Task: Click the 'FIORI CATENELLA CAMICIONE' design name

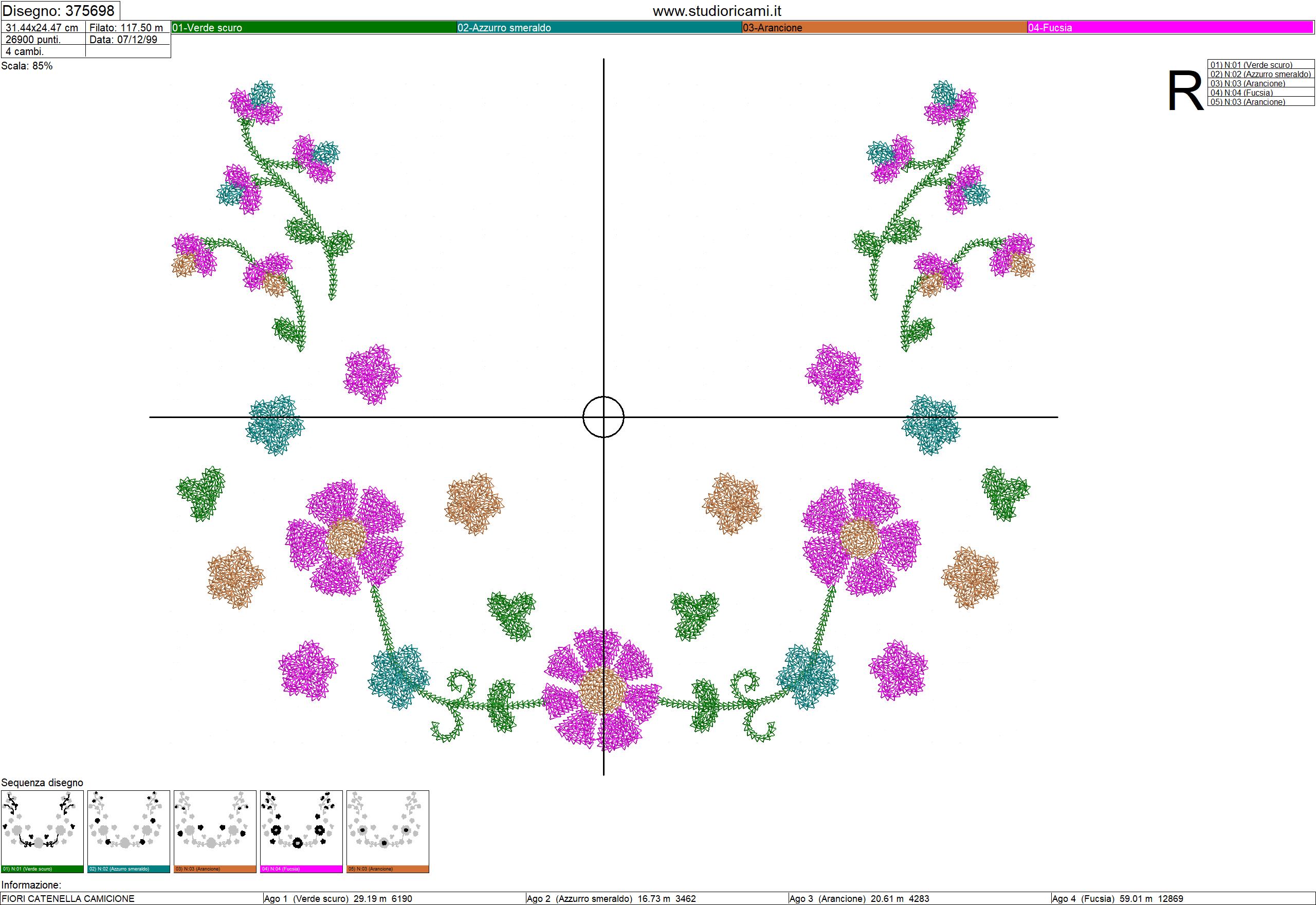Action: 68,898
